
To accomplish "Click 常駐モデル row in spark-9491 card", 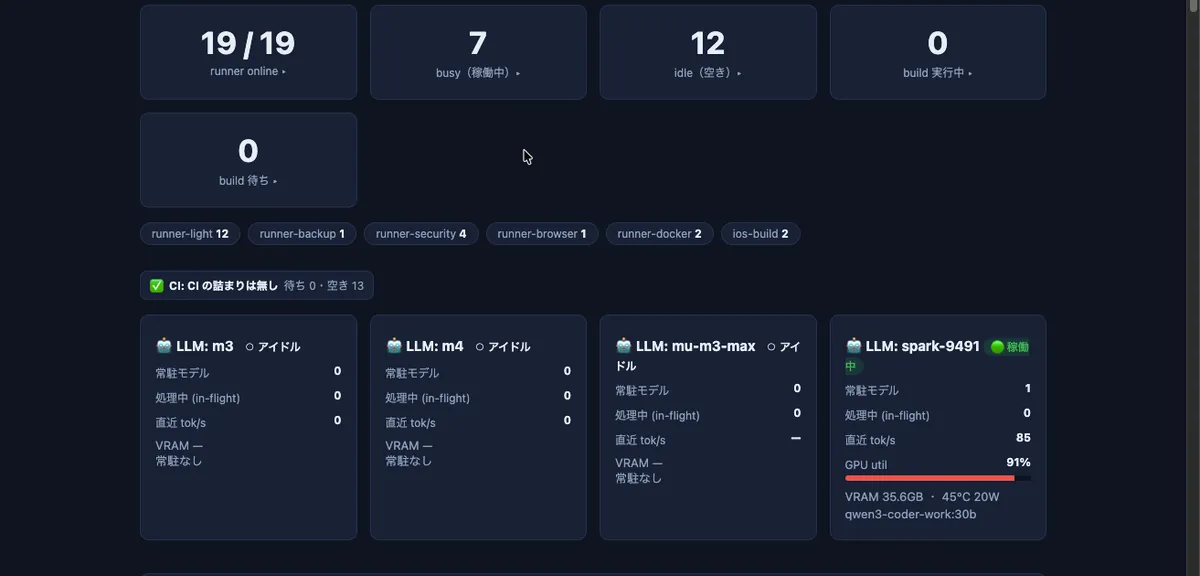I will tap(938, 390).
